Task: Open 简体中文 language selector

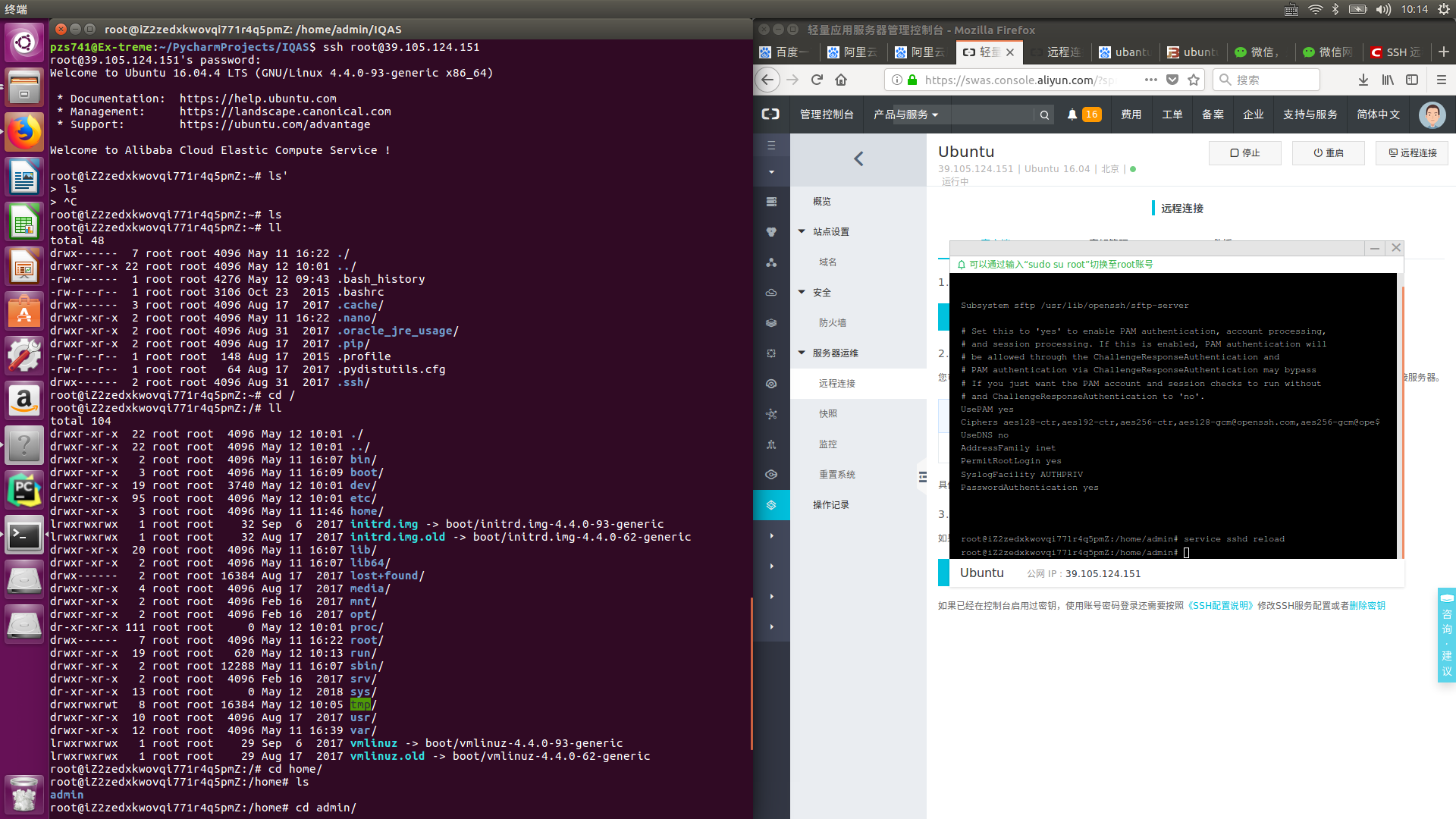Action: (1378, 115)
